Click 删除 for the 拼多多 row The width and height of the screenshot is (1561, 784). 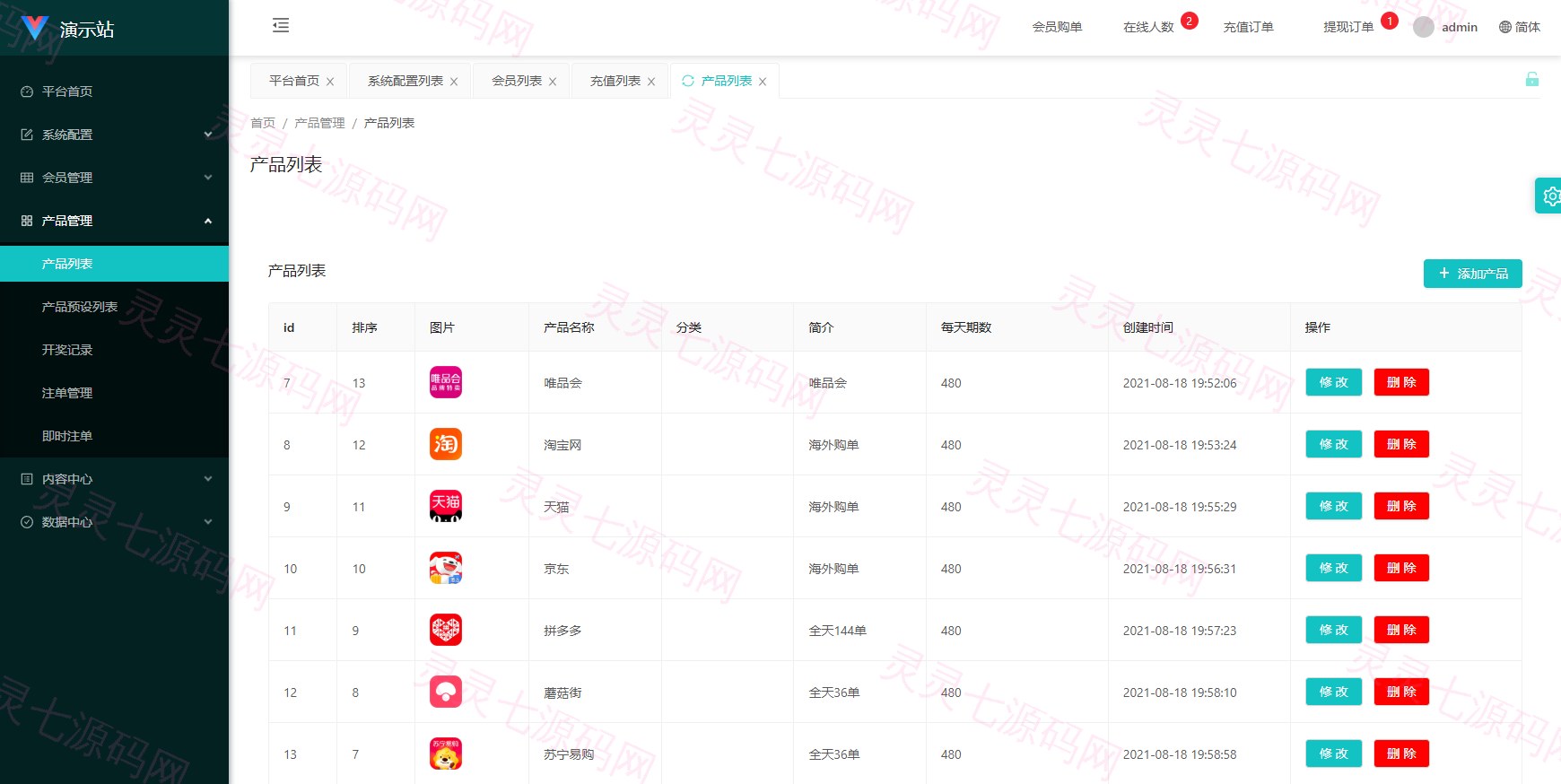tap(1401, 630)
